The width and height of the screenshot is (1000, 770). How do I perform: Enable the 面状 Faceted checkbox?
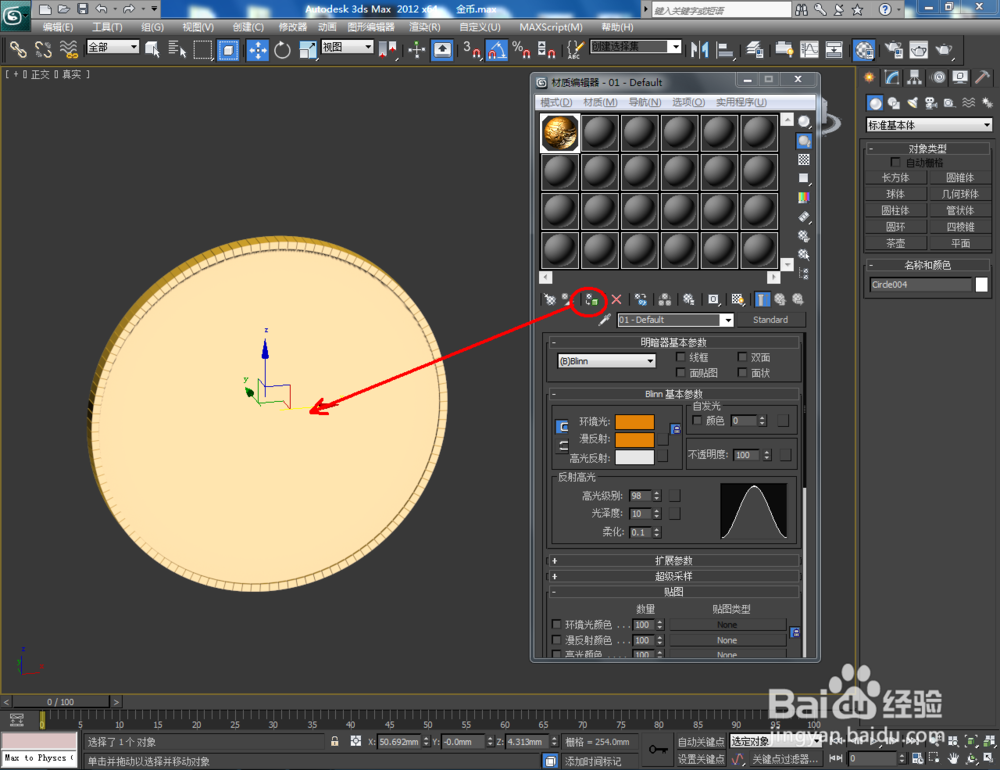(742, 373)
